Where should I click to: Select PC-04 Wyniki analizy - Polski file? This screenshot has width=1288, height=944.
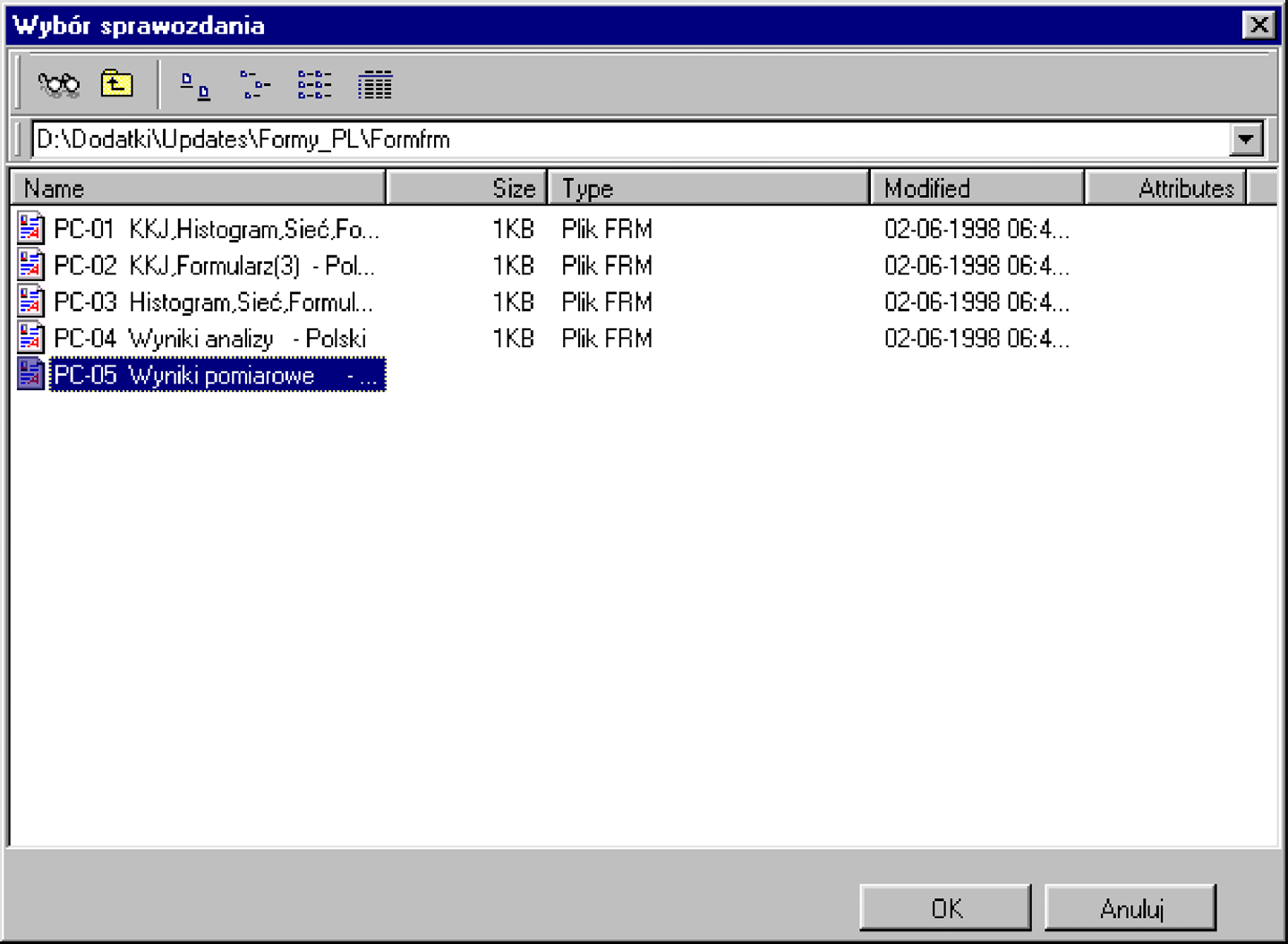tap(209, 339)
